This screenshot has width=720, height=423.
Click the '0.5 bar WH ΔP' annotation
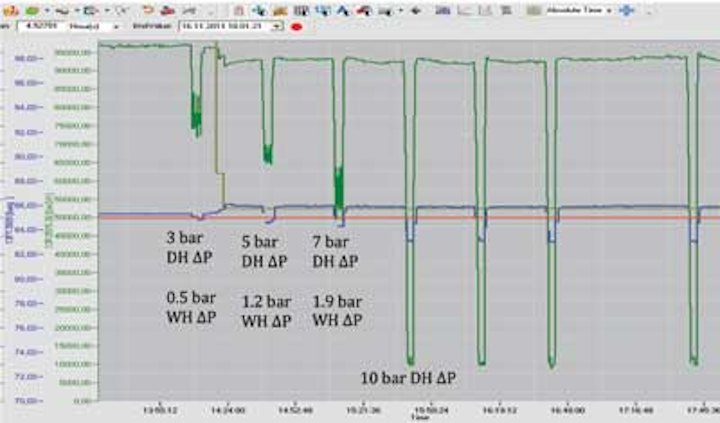[x=191, y=308]
